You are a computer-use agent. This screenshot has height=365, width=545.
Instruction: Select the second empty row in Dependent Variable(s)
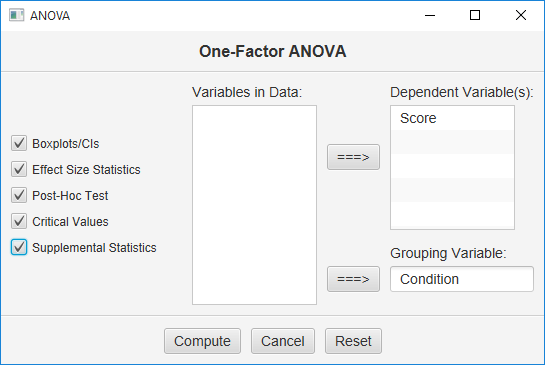click(452, 166)
